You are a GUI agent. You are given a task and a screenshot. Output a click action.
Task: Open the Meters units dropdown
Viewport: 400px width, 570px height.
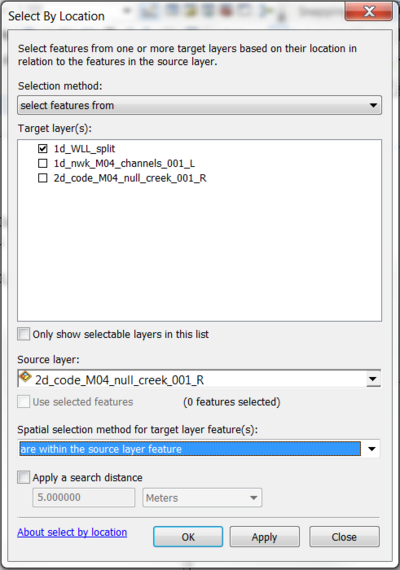click(202, 498)
